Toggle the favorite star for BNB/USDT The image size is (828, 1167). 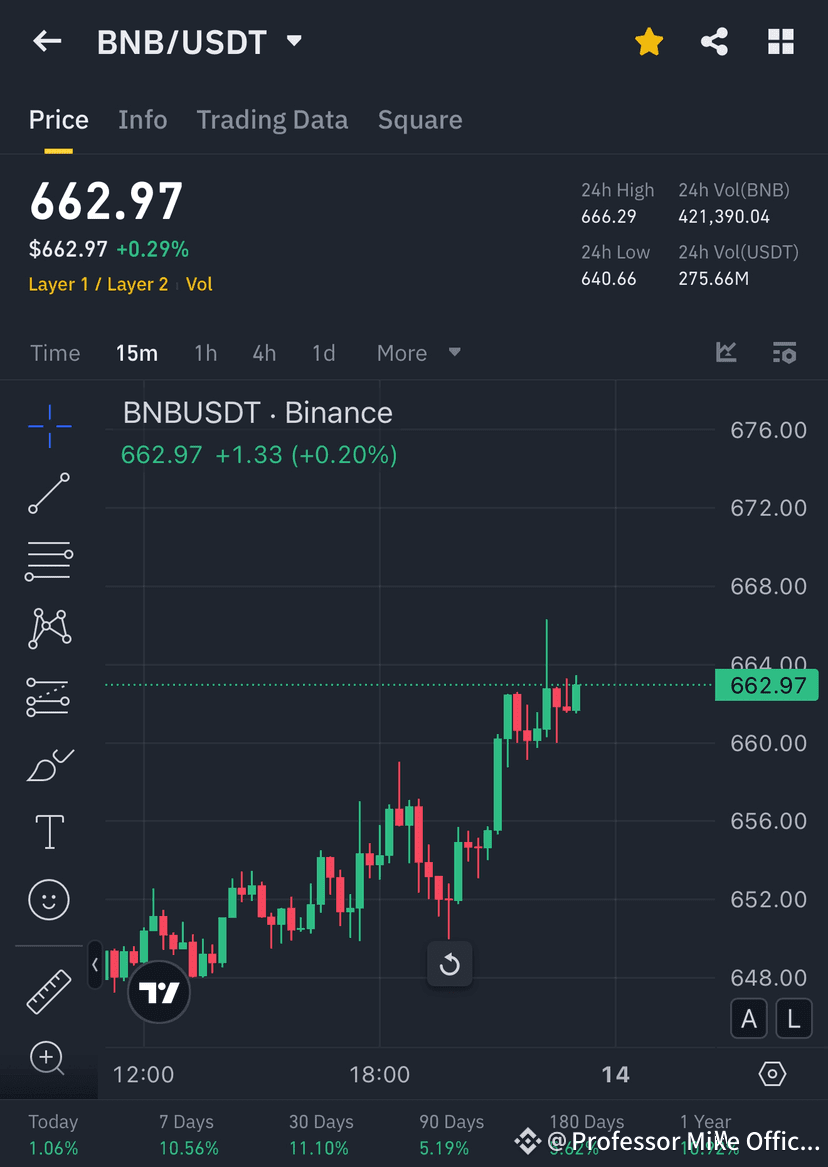[649, 42]
